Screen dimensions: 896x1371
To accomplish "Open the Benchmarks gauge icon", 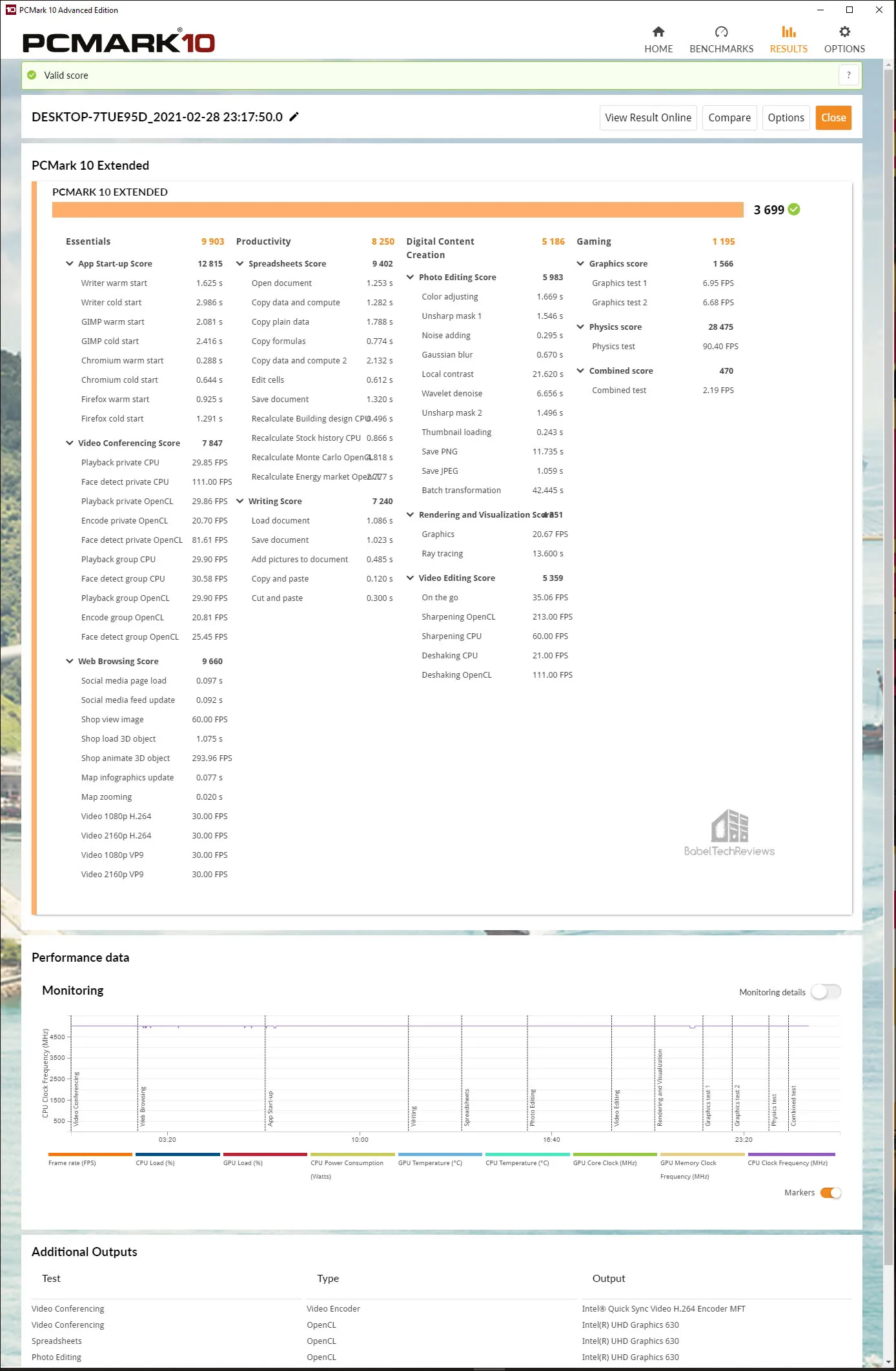I will (x=721, y=32).
